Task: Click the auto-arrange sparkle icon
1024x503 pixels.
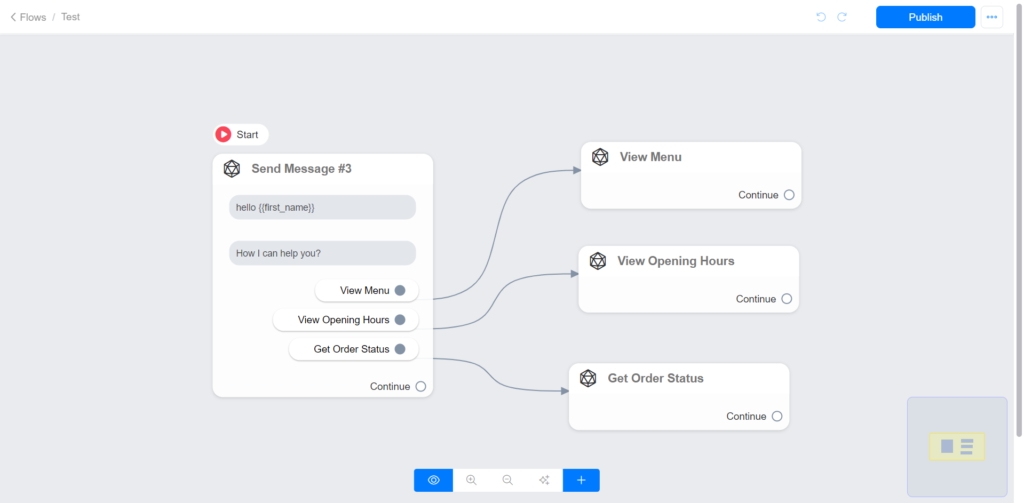Action: (544, 480)
